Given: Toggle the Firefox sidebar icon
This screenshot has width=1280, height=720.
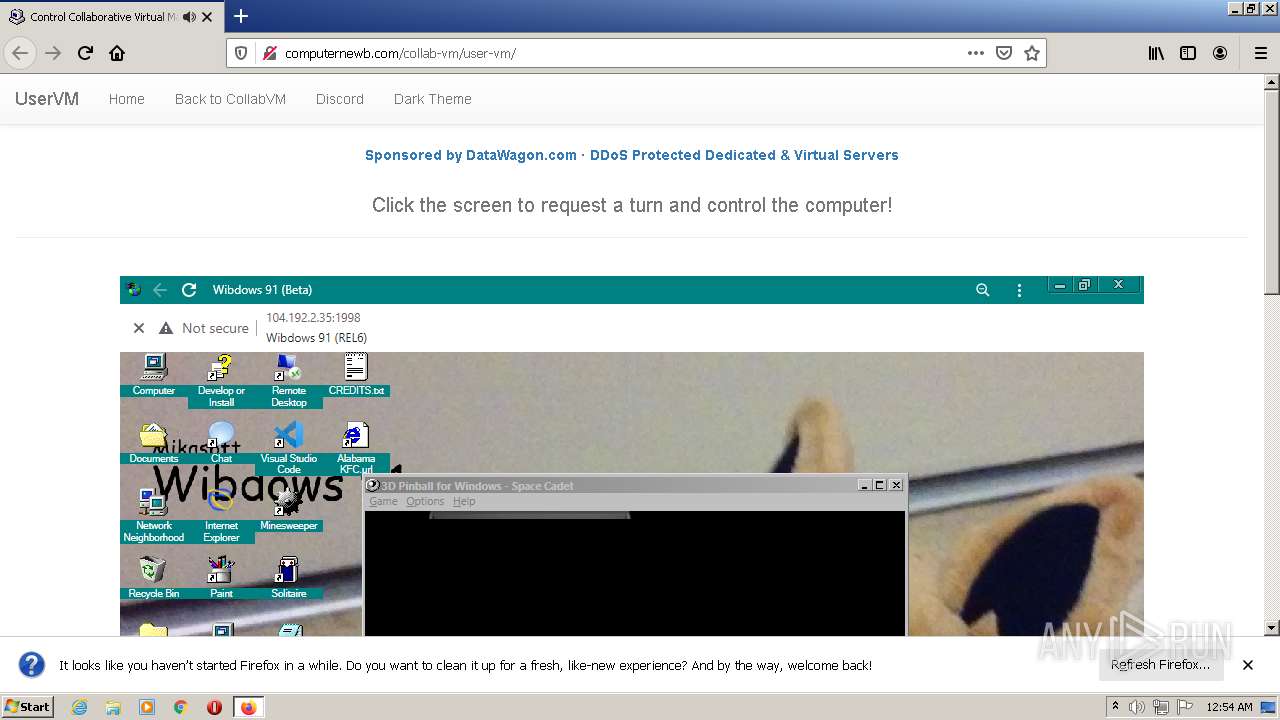Looking at the screenshot, I should pyautogui.click(x=1188, y=53).
